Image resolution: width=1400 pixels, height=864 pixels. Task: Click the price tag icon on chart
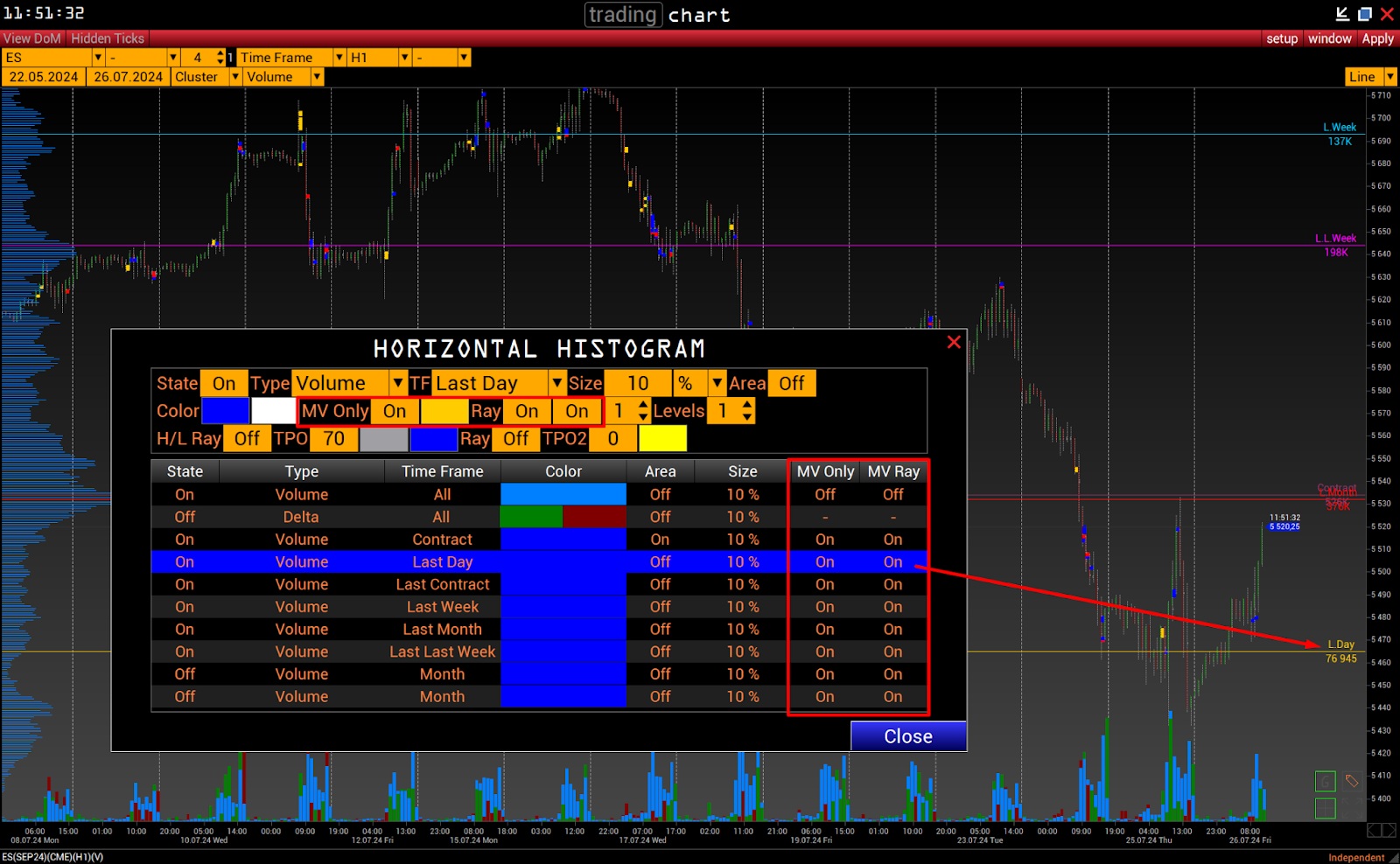[1352, 781]
